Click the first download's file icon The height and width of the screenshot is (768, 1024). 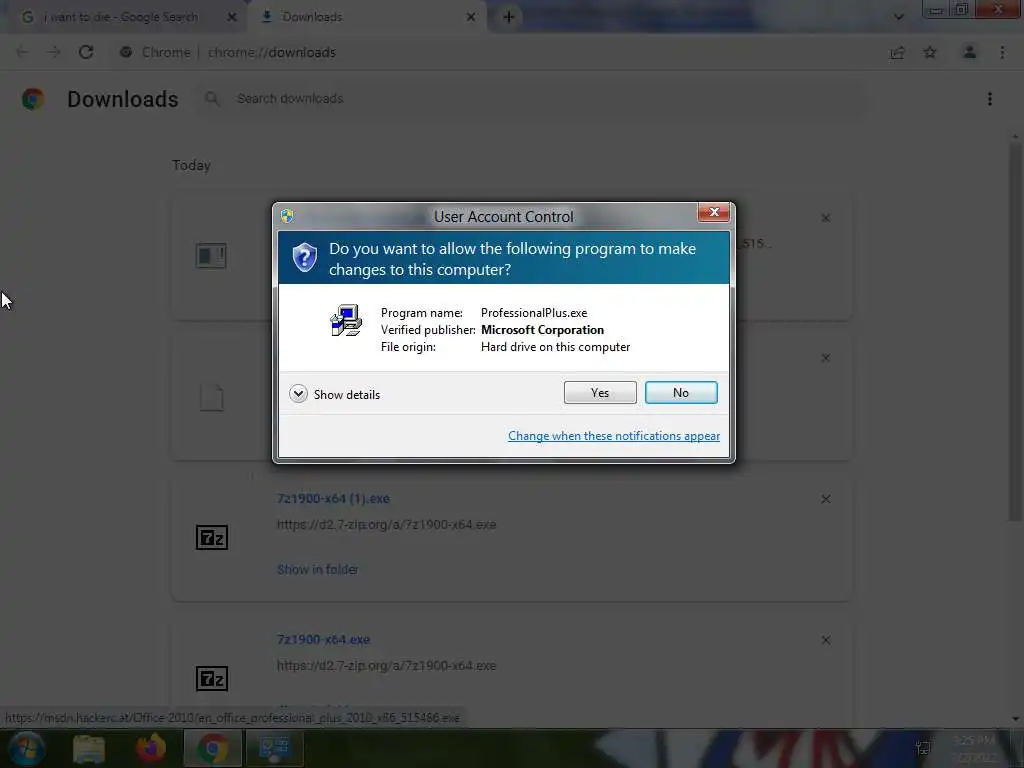pyautogui.click(x=211, y=255)
